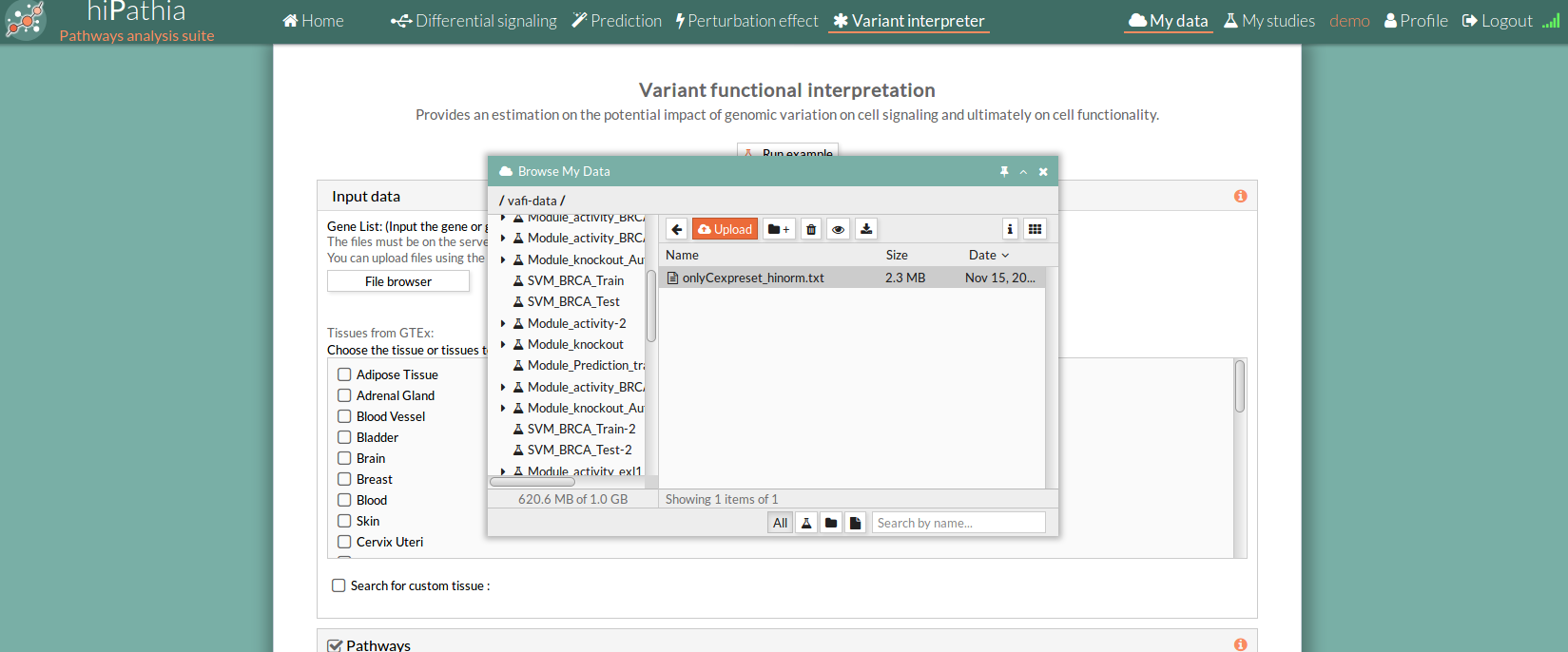Click the trash delete icon
Viewport: 1568px width, 652px height.
[811, 229]
